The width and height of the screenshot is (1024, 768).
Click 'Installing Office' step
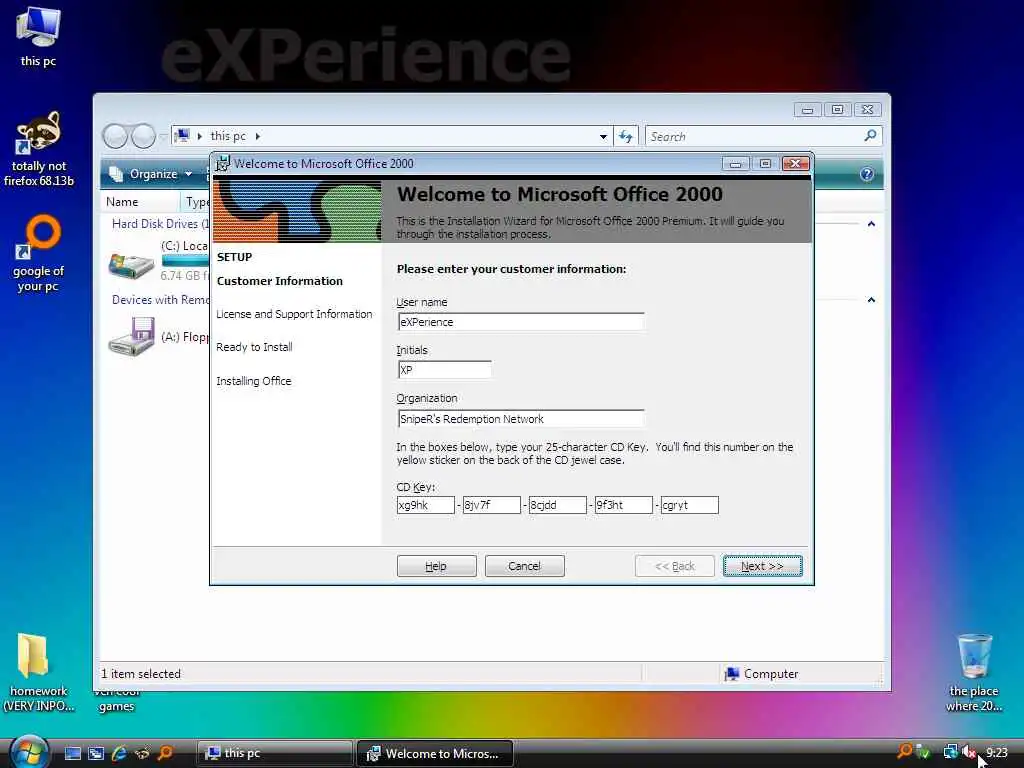pos(253,381)
